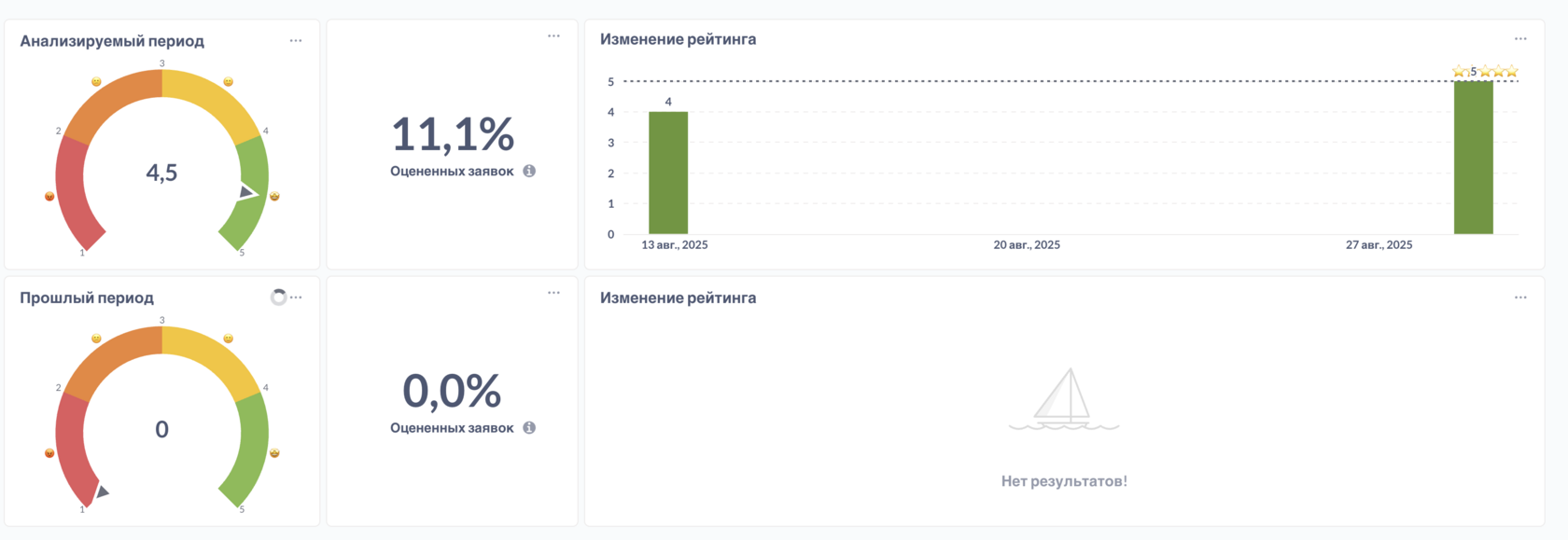Open options menu on the 0,0% card
Screen dimensions: 1568x540
pyautogui.click(x=553, y=293)
